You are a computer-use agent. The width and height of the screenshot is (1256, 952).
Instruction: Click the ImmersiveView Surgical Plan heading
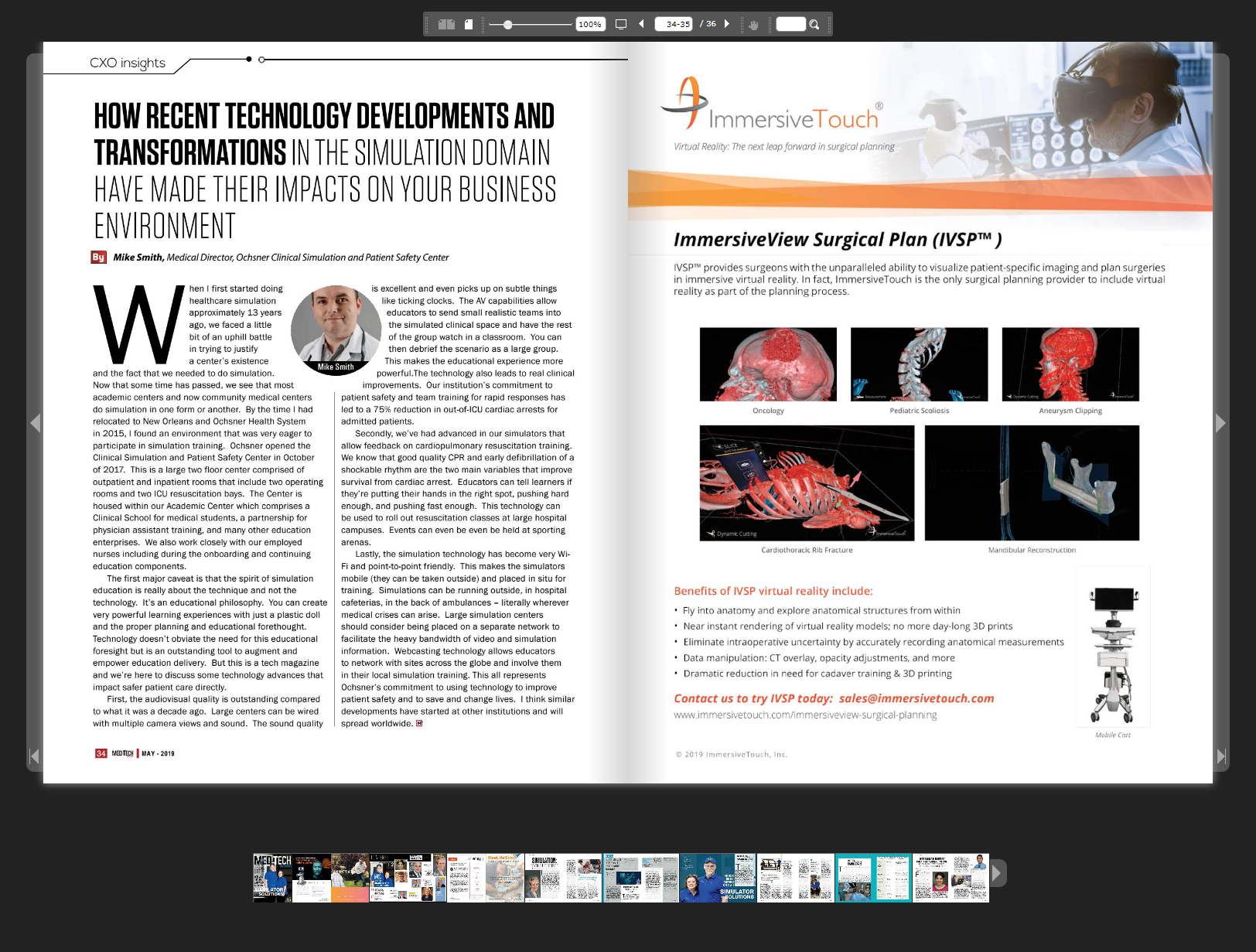point(838,240)
